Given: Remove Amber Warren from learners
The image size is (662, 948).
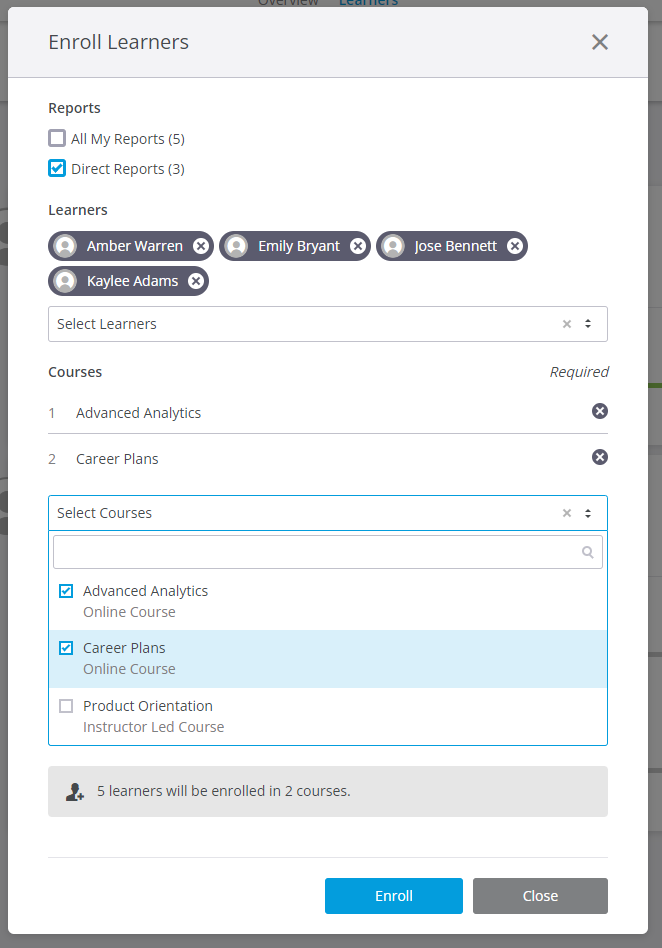Looking at the screenshot, I should tap(201, 246).
